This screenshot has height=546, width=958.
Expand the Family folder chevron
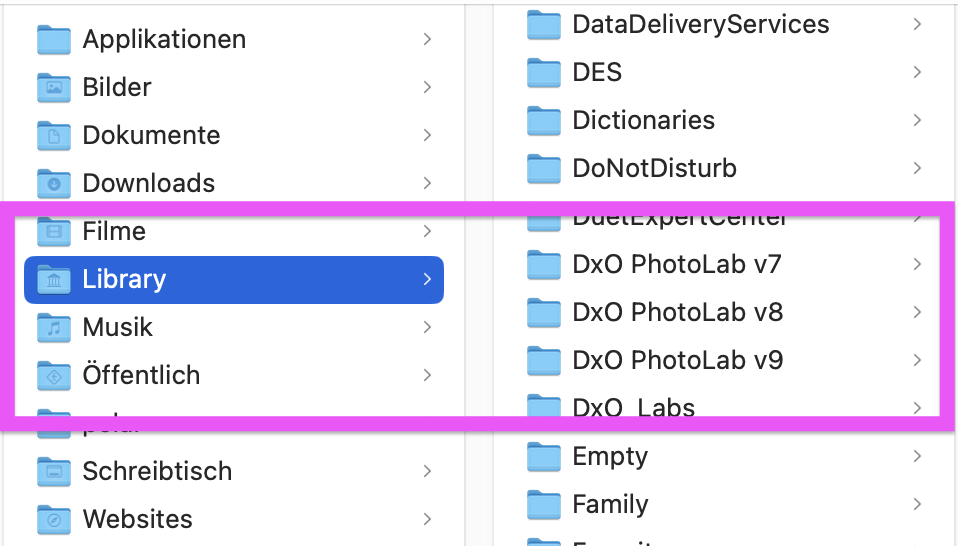click(917, 504)
